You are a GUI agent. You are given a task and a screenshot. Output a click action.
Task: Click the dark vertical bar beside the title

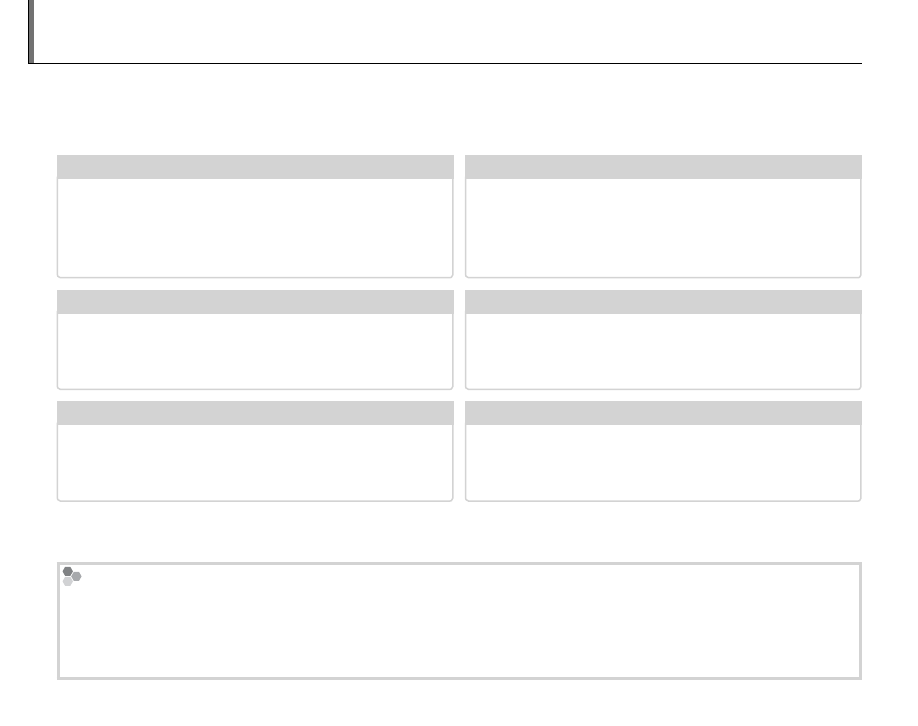tap(31, 31)
